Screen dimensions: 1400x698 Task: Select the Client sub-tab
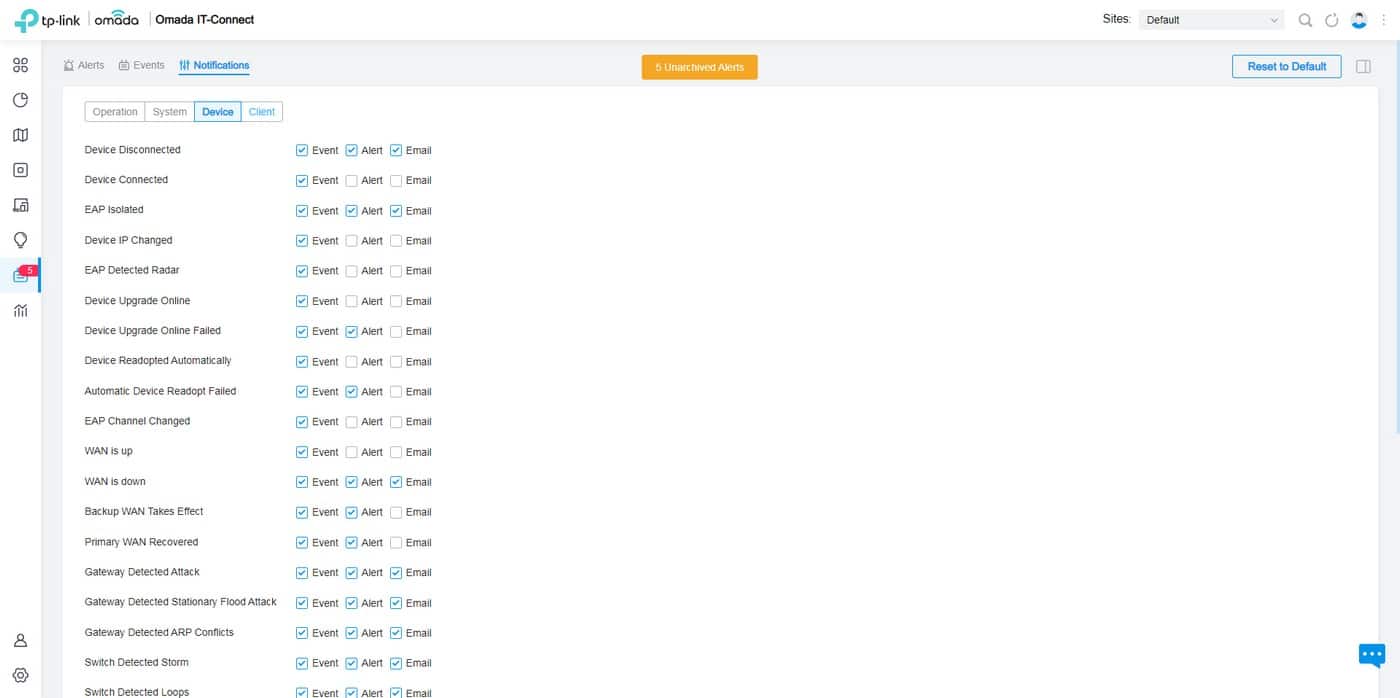coord(262,112)
